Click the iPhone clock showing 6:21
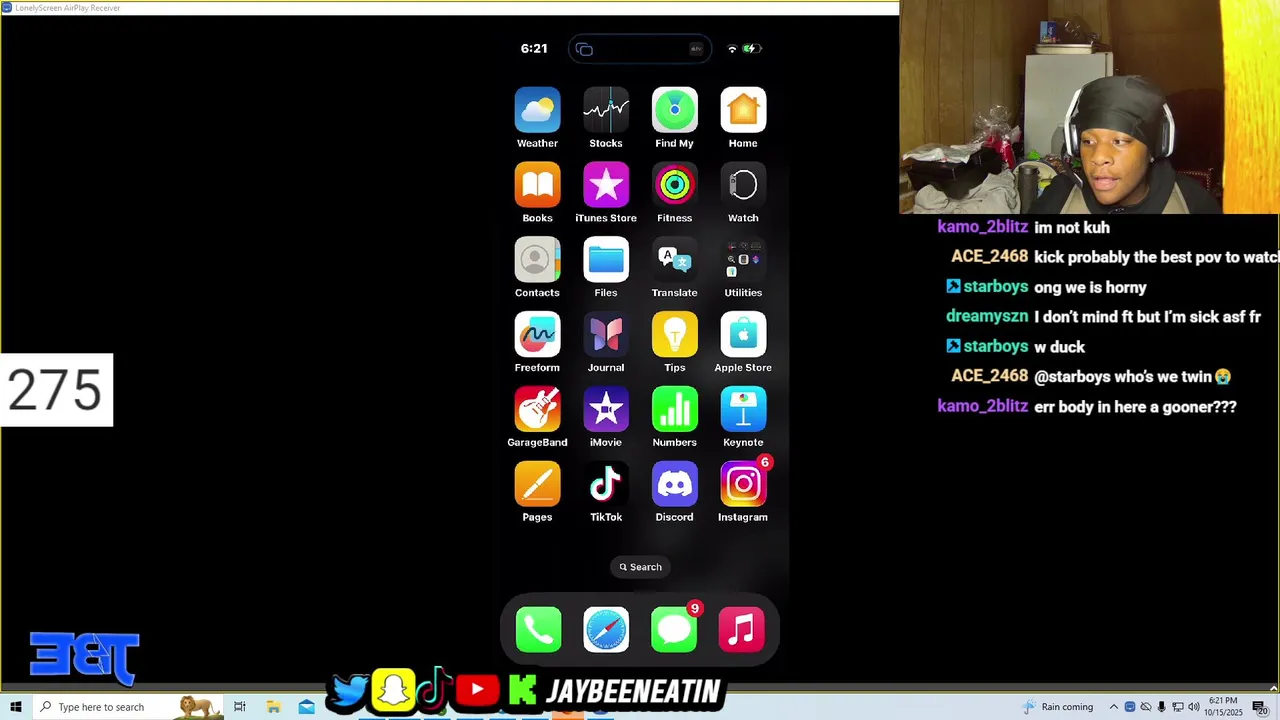Viewport: 1280px width, 720px height. click(x=534, y=48)
